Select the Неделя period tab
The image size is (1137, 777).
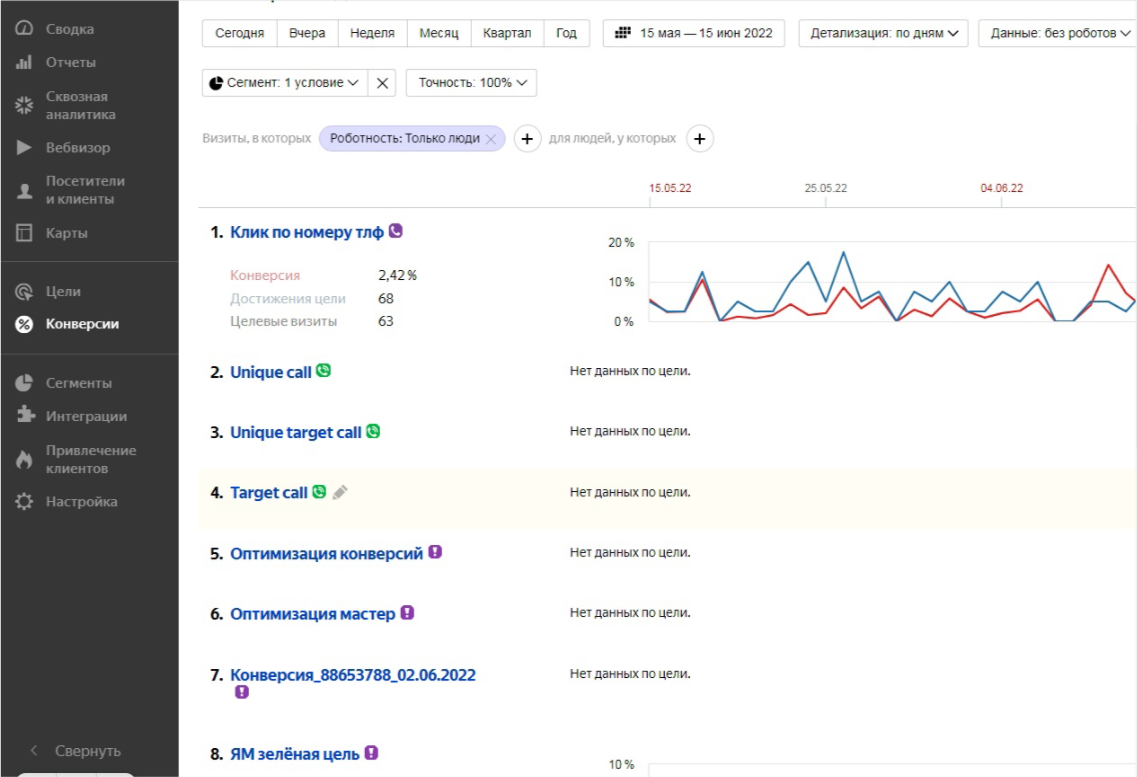click(372, 33)
